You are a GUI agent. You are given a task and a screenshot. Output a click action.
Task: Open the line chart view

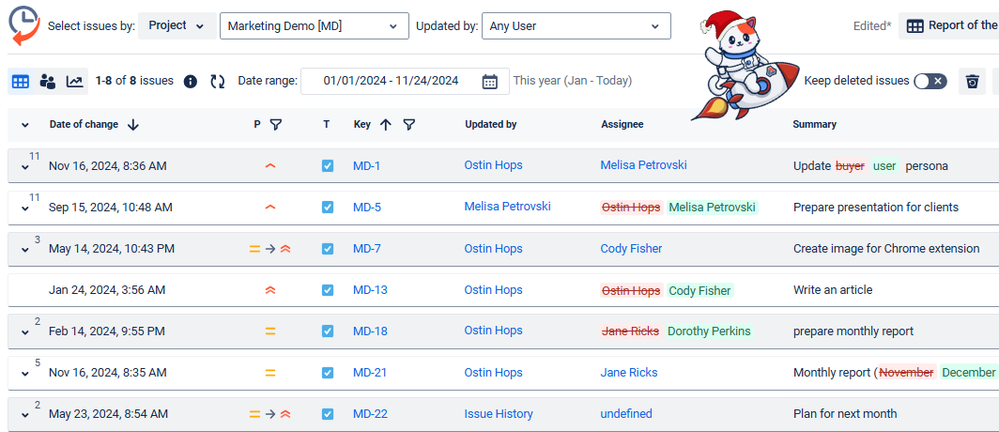coord(75,82)
